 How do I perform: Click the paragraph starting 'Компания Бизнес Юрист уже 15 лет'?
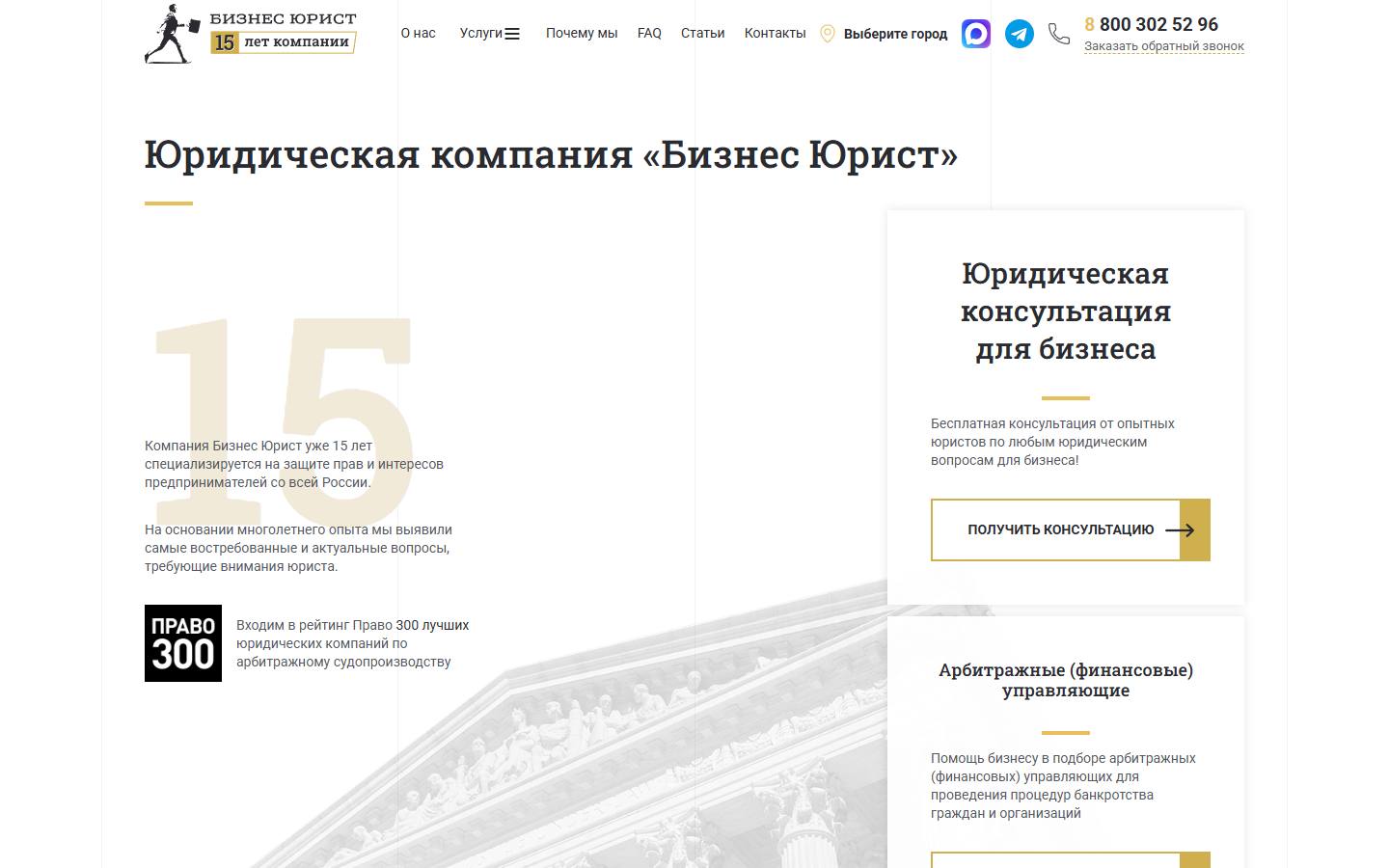[x=294, y=464]
